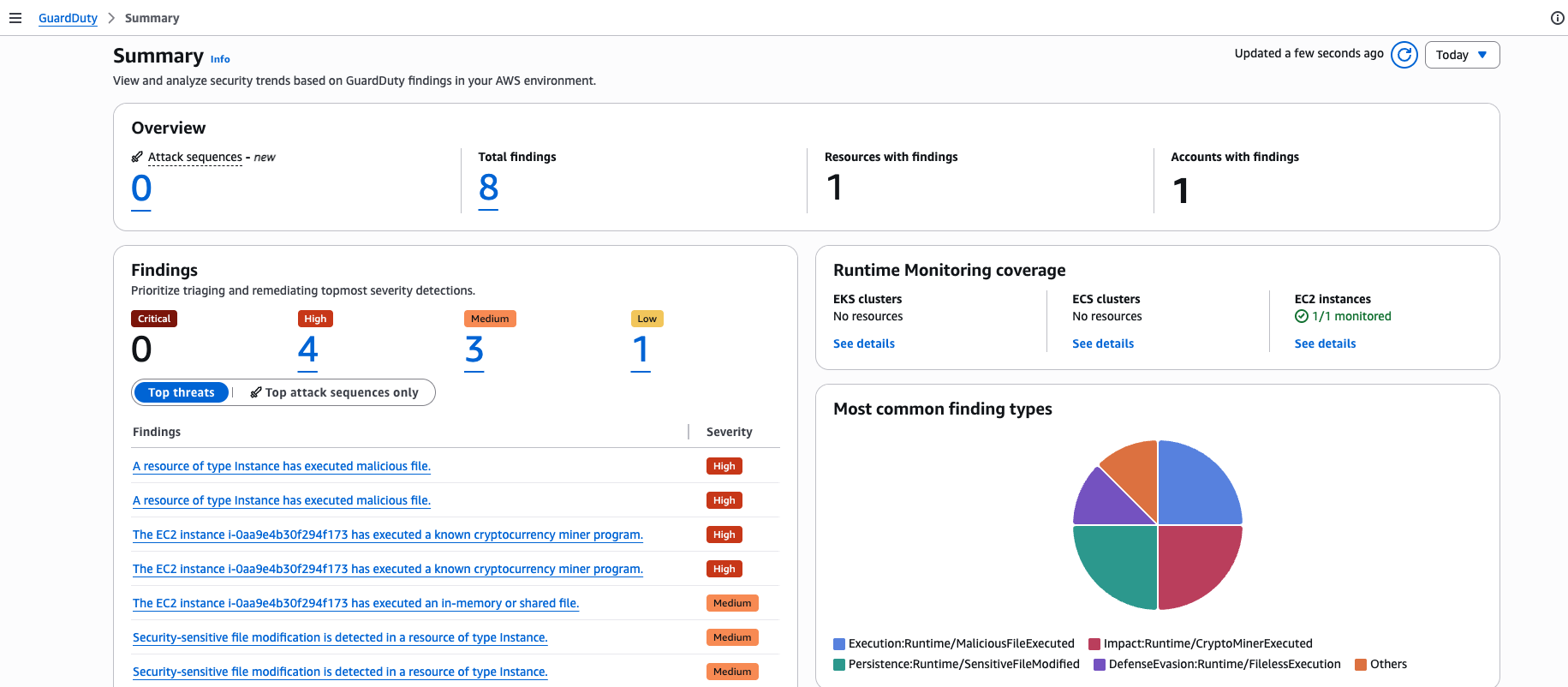The image size is (1568, 687).
Task: Click the attack sequences count 0
Action: click(141, 188)
